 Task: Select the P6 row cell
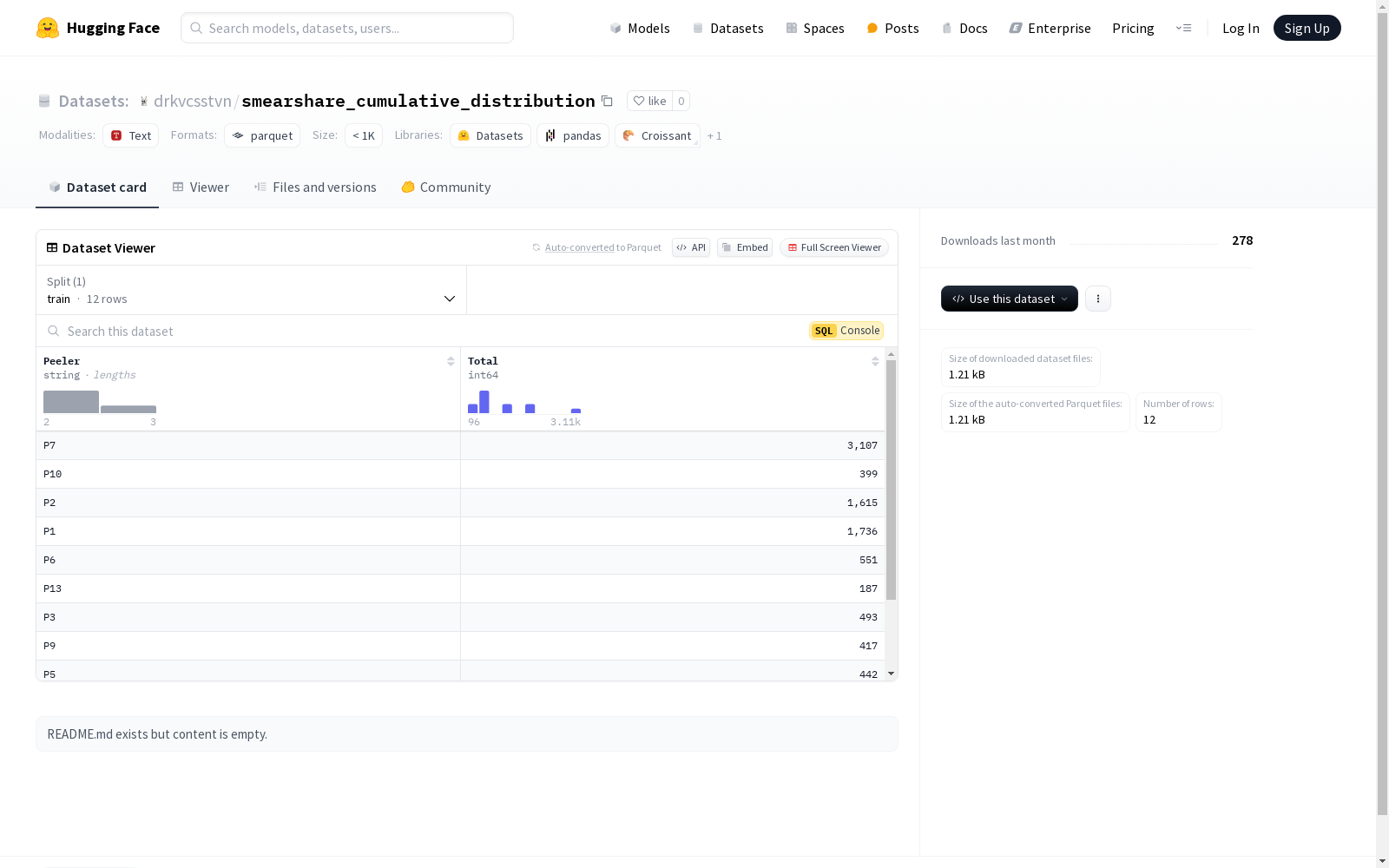coord(248,560)
